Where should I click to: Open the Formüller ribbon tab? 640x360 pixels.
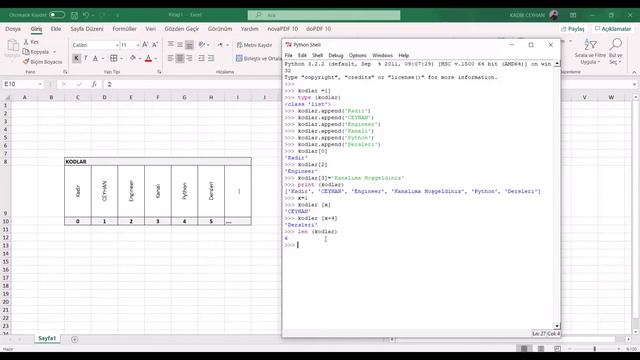pos(124,29)
